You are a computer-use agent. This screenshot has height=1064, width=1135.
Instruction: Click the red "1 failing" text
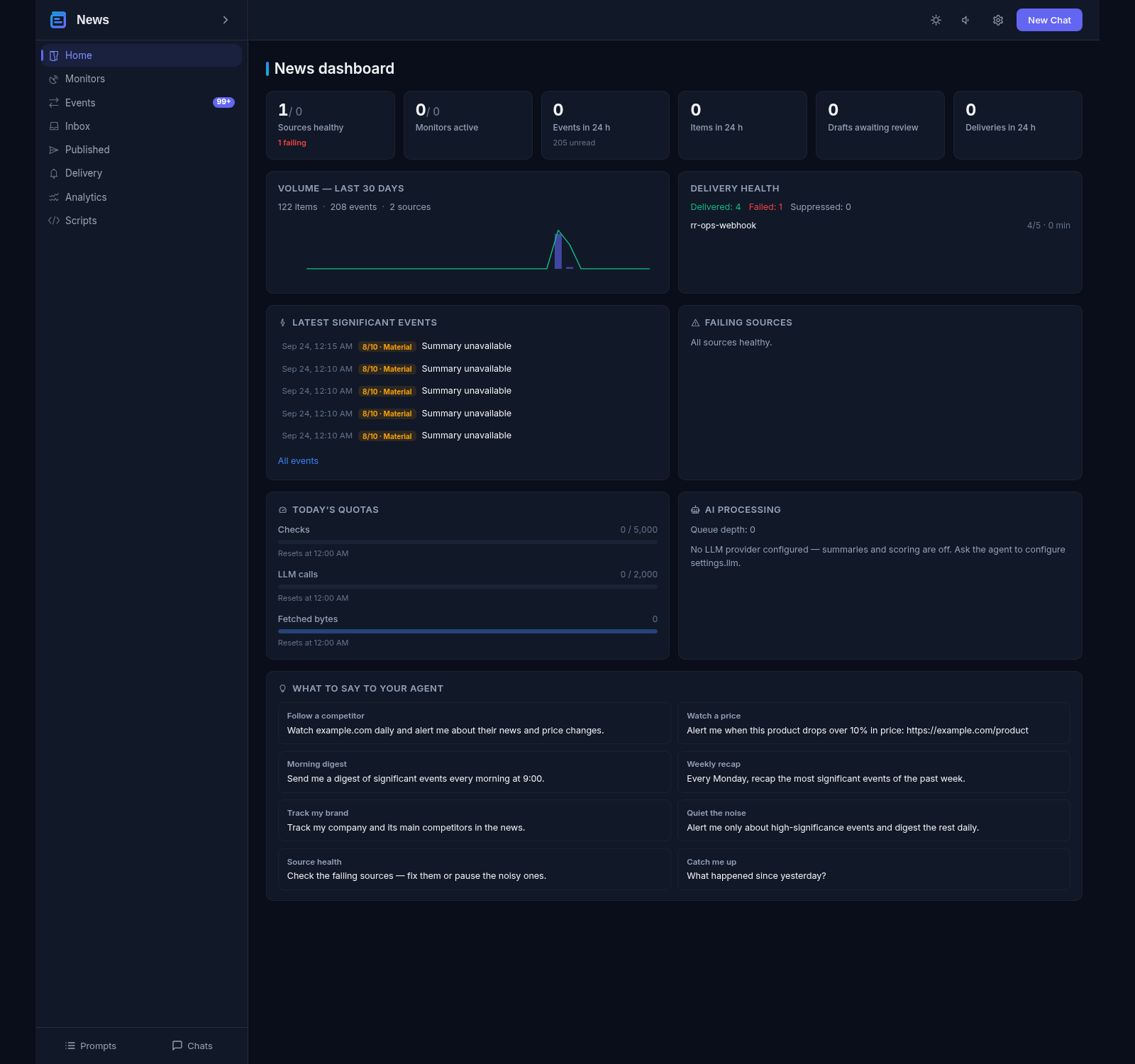[x=292, y=143]
